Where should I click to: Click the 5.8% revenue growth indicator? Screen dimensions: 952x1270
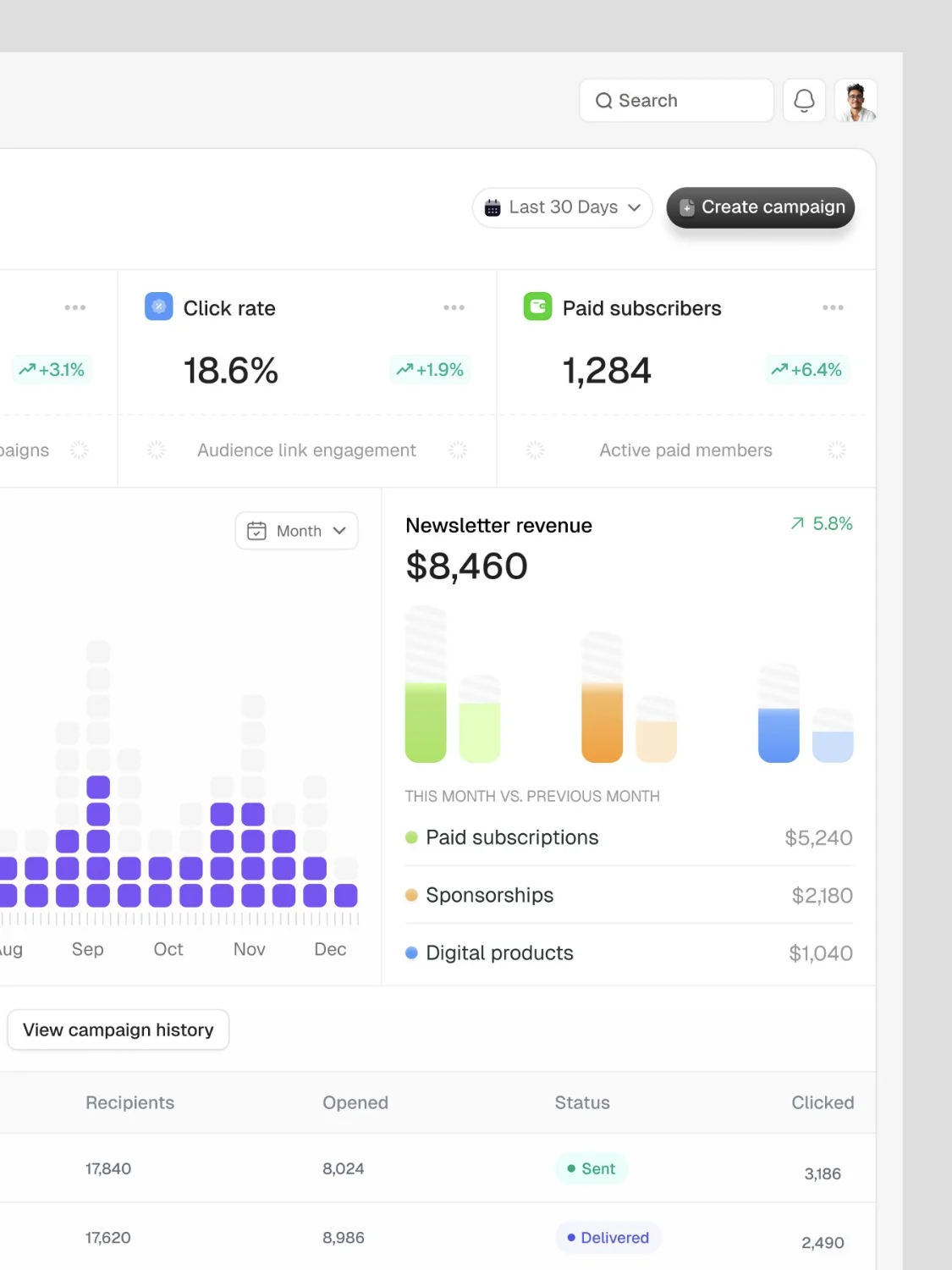(822, 524)
